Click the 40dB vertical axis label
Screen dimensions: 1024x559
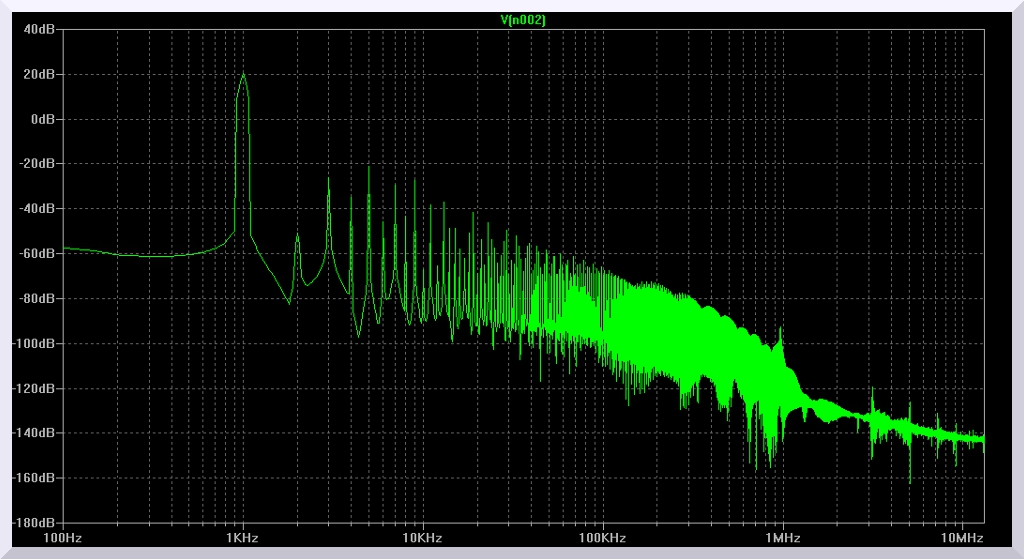pos(40,29)
